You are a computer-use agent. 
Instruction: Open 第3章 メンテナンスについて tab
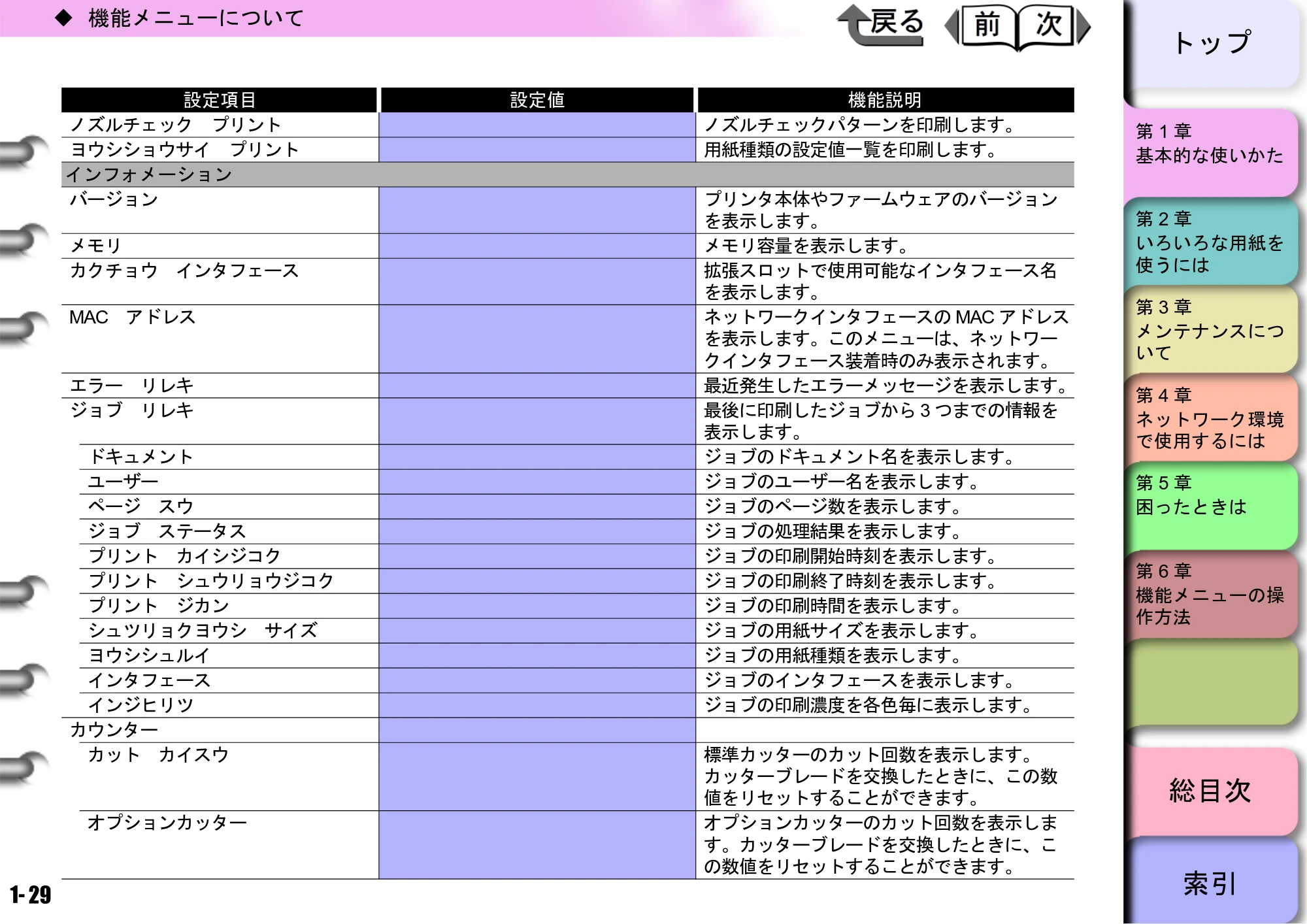[1211, 329]
